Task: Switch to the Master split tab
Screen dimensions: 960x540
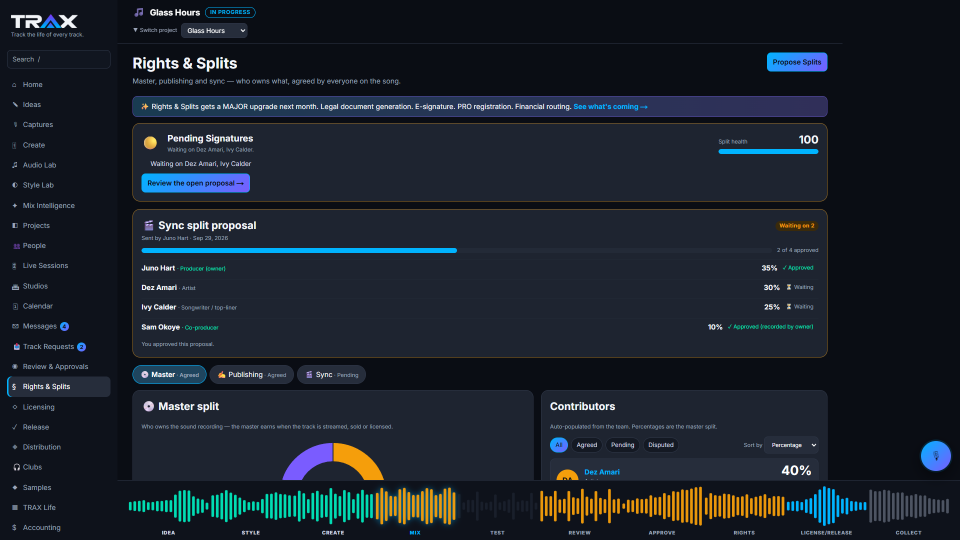Action: click(x=170, y=375)
